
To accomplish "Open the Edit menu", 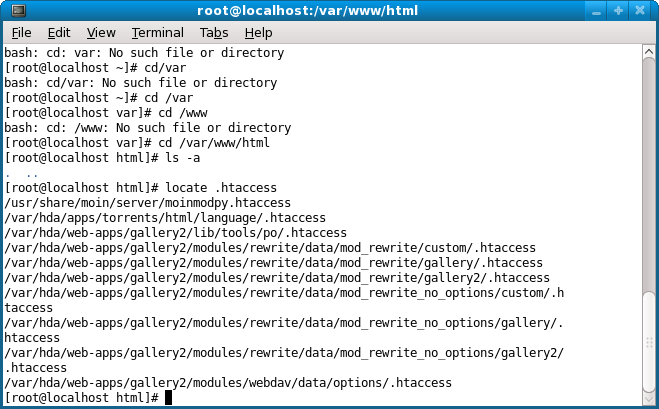I will 59,33.
